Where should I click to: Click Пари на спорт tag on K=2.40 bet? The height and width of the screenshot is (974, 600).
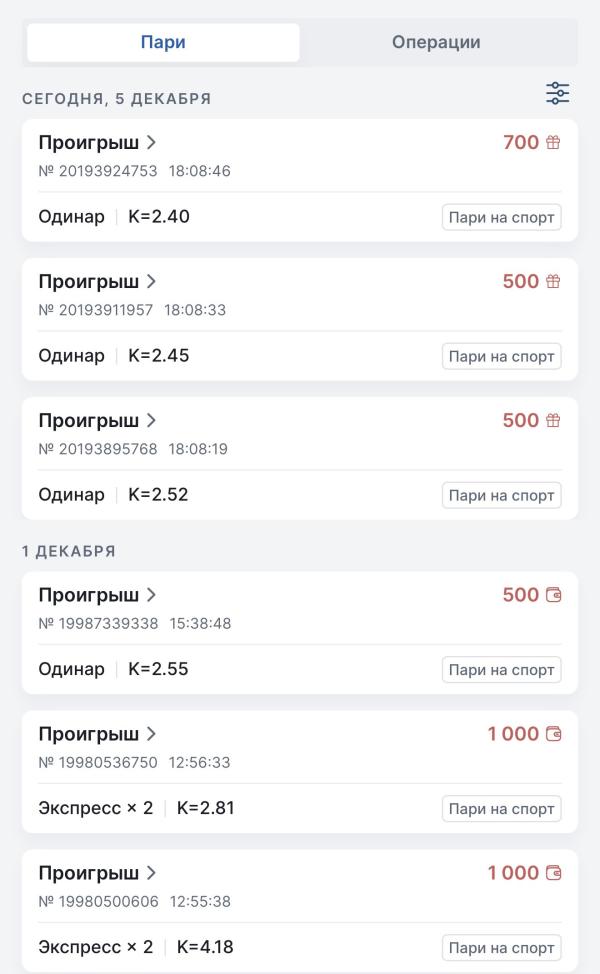pos(501,217)
